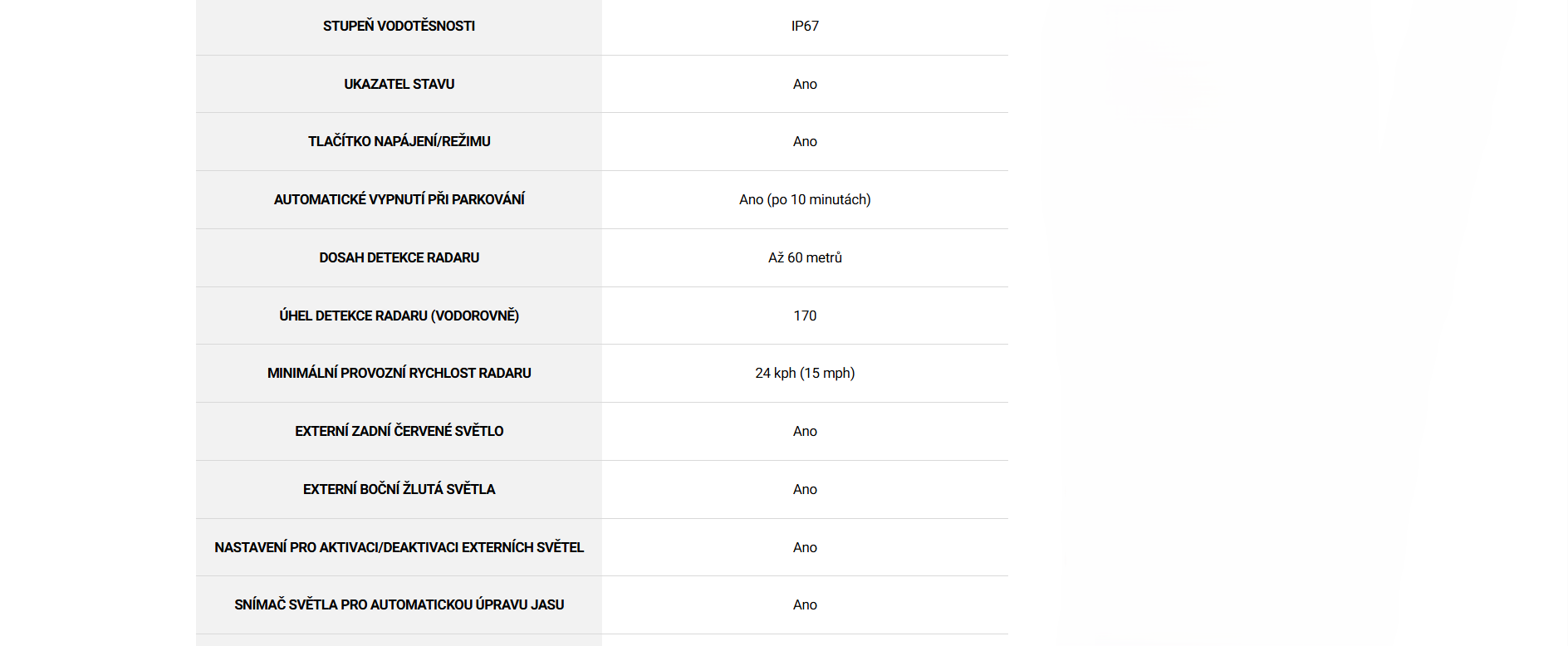Select the '24 kph (15 mph)' value
Viewport: 1568px width, 646px height.
[x=805, y=373]
